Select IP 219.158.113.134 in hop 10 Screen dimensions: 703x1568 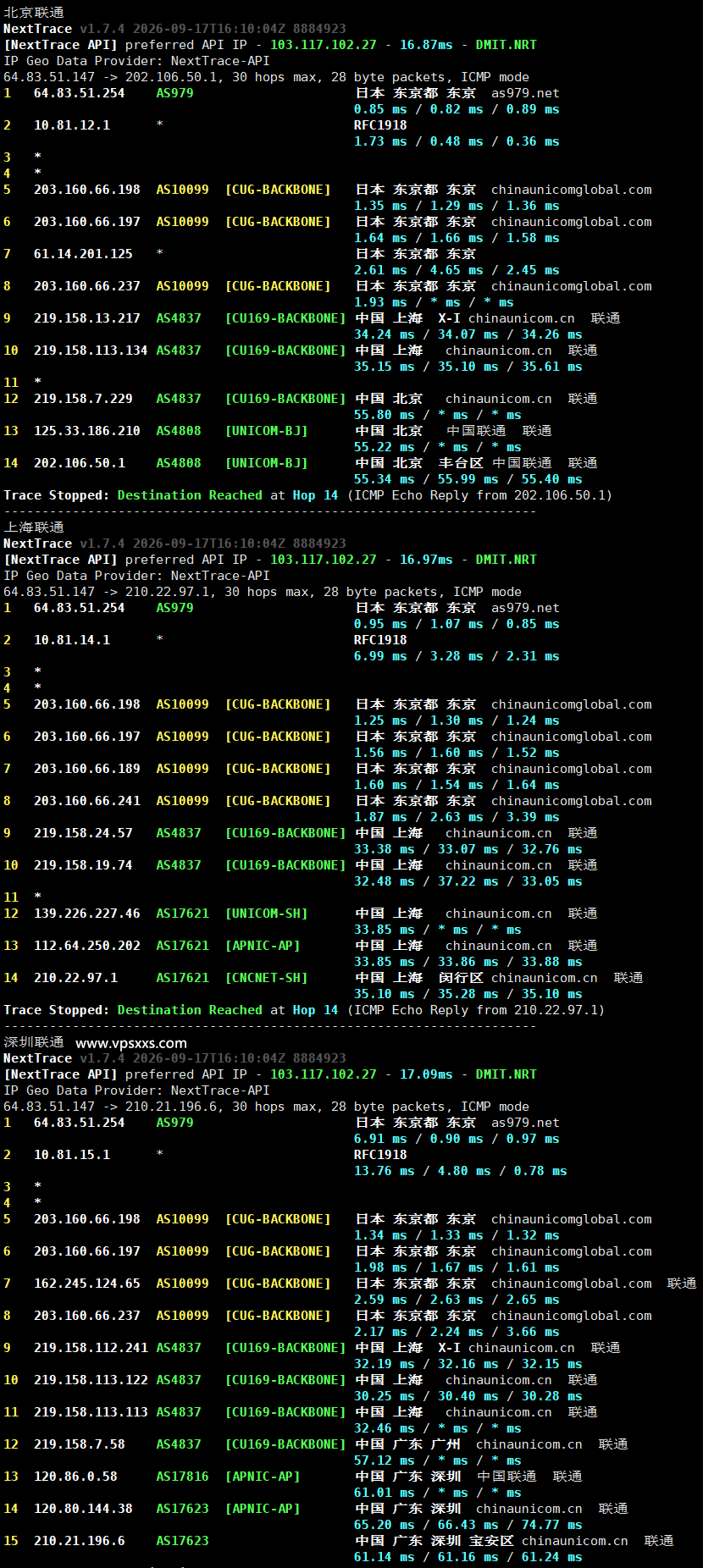91,351
